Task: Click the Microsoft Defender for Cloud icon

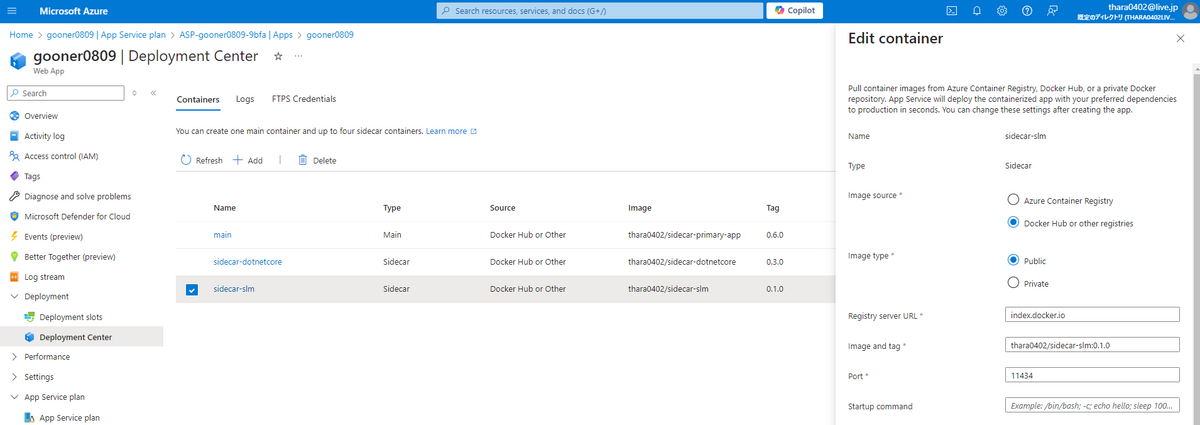Action: coord(14,216)
